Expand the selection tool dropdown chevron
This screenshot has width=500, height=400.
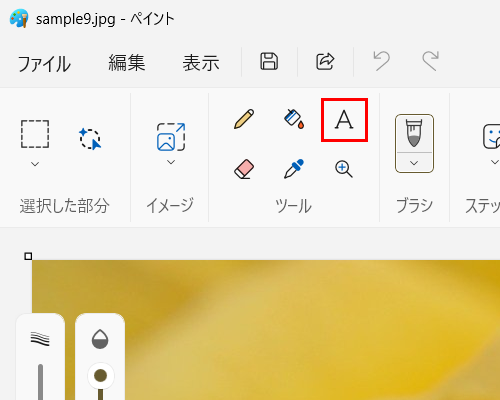35,164
